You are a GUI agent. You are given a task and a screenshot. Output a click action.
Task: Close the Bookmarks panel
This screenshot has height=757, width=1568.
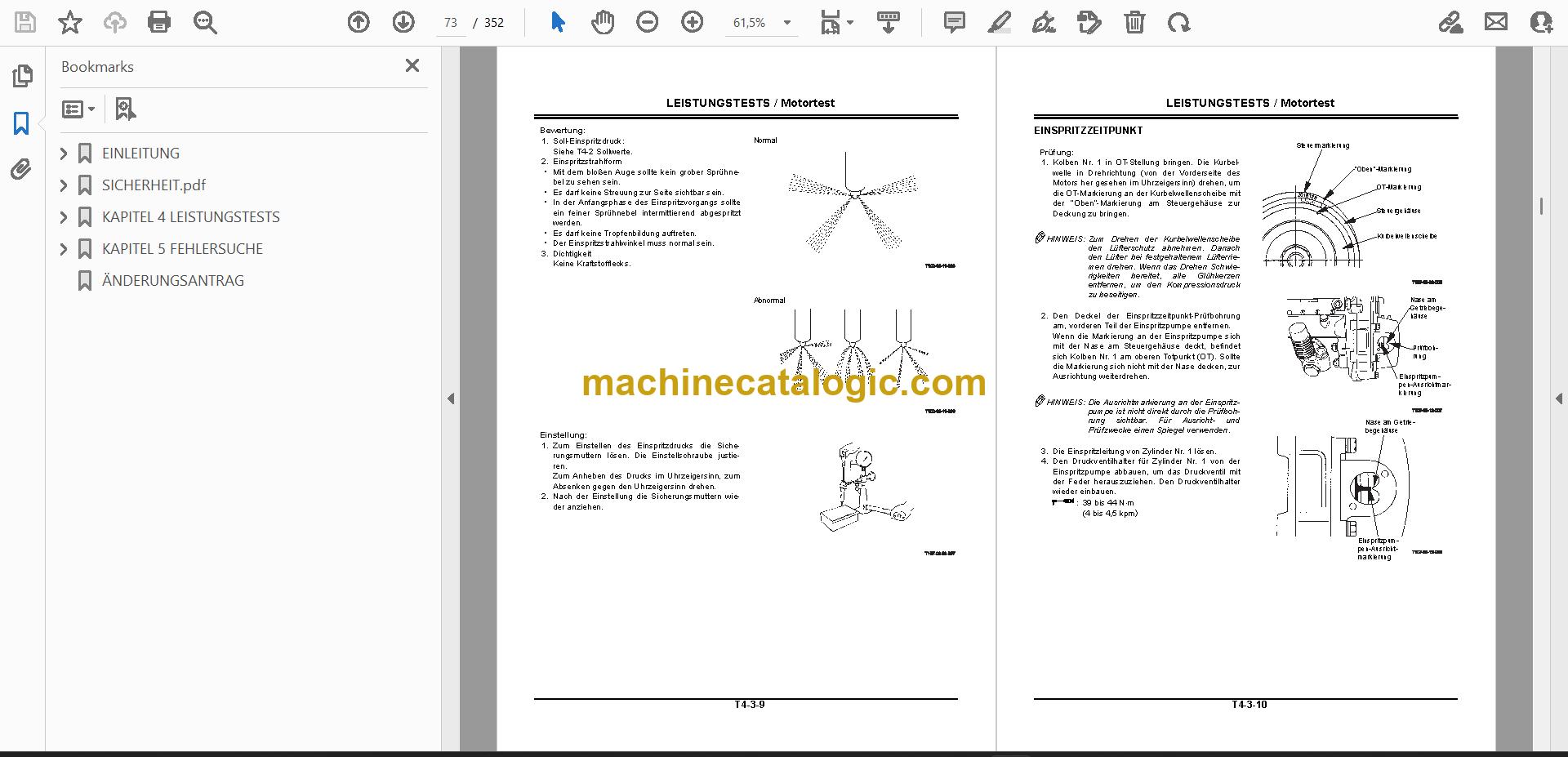[x=412, y=65]
